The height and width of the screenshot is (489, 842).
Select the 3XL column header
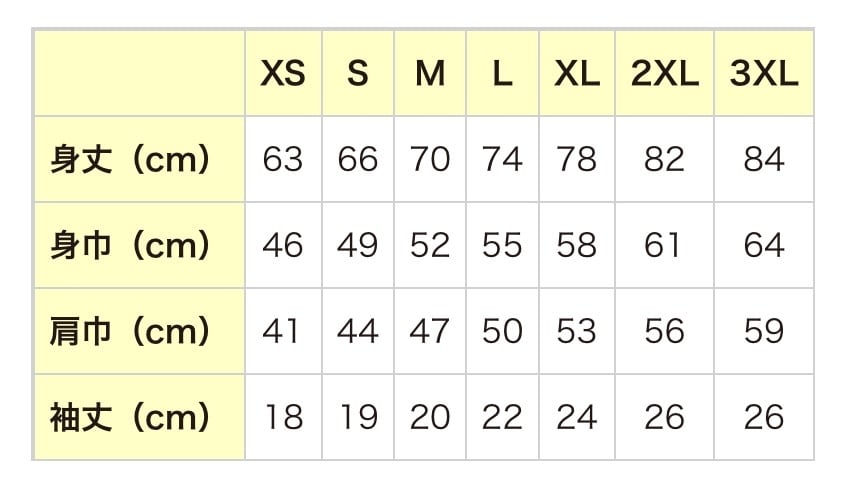click(x=764, y=73)
